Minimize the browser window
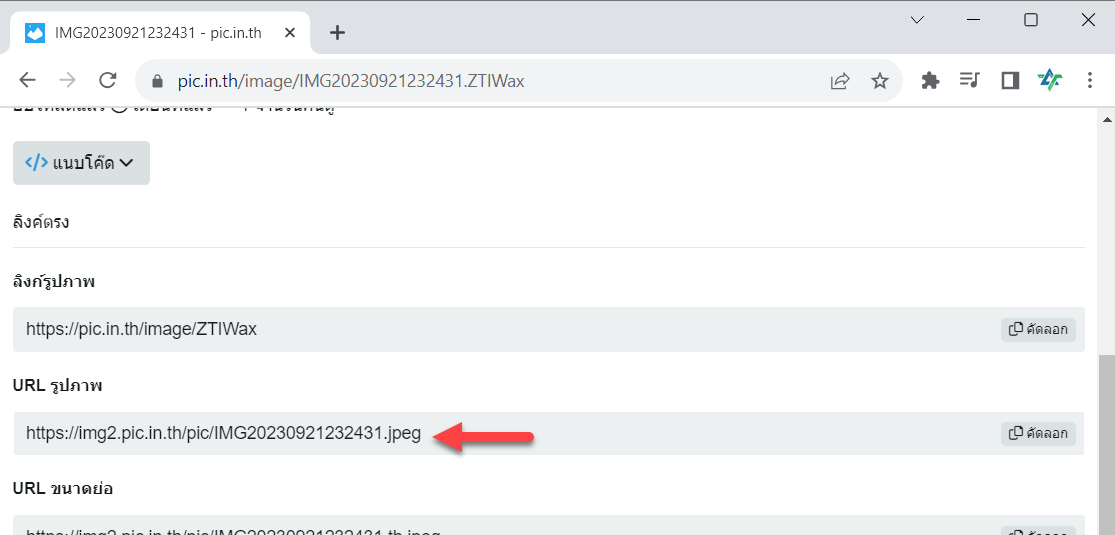The image size is (1115, 535). tap(973, 20)
